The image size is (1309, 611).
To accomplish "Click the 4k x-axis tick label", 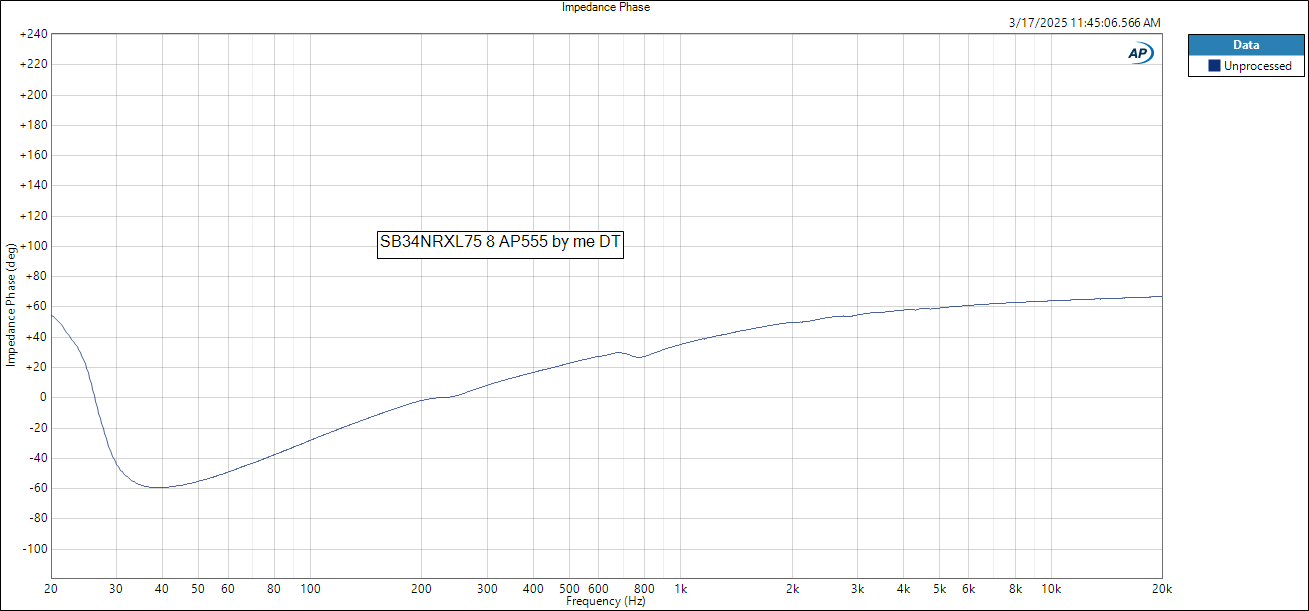I will point(903,589).
